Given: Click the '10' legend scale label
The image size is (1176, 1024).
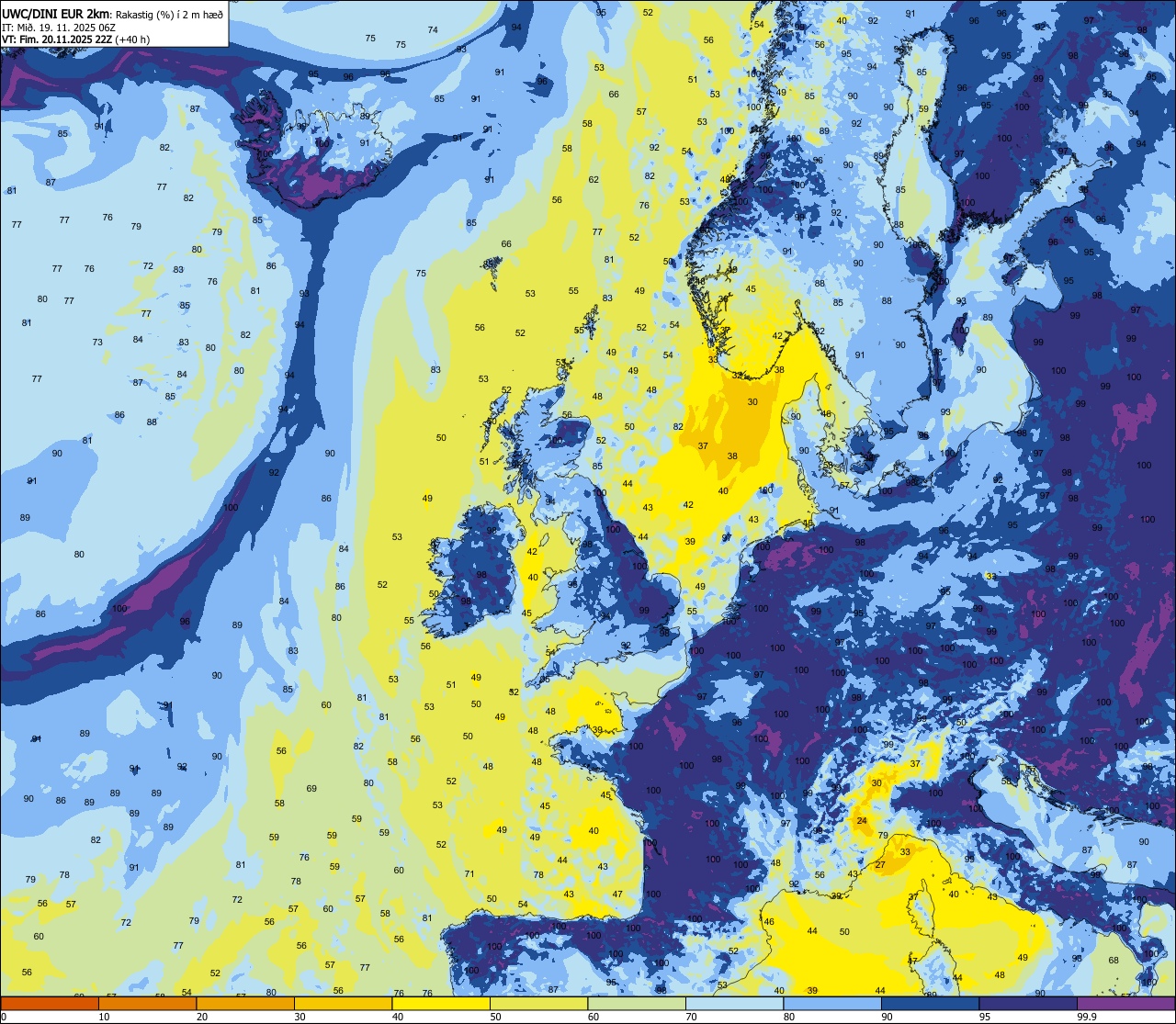Looking at the screenshot, I should coord(104,1017).
